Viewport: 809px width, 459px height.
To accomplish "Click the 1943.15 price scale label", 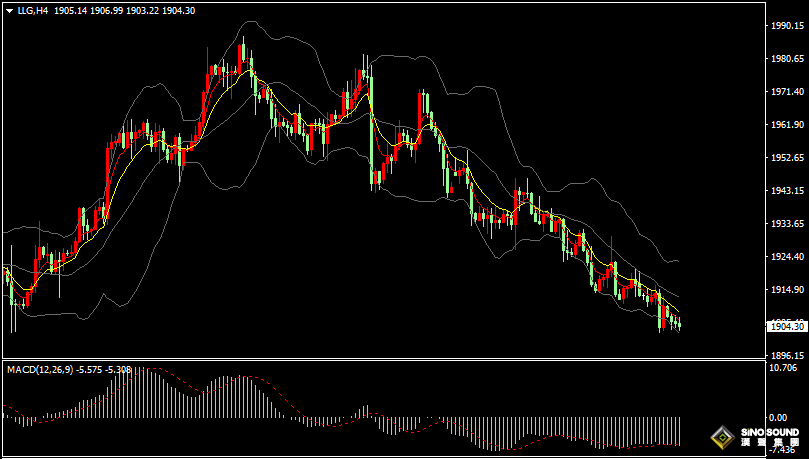I will pyautogui.click(x=788, y=190).
